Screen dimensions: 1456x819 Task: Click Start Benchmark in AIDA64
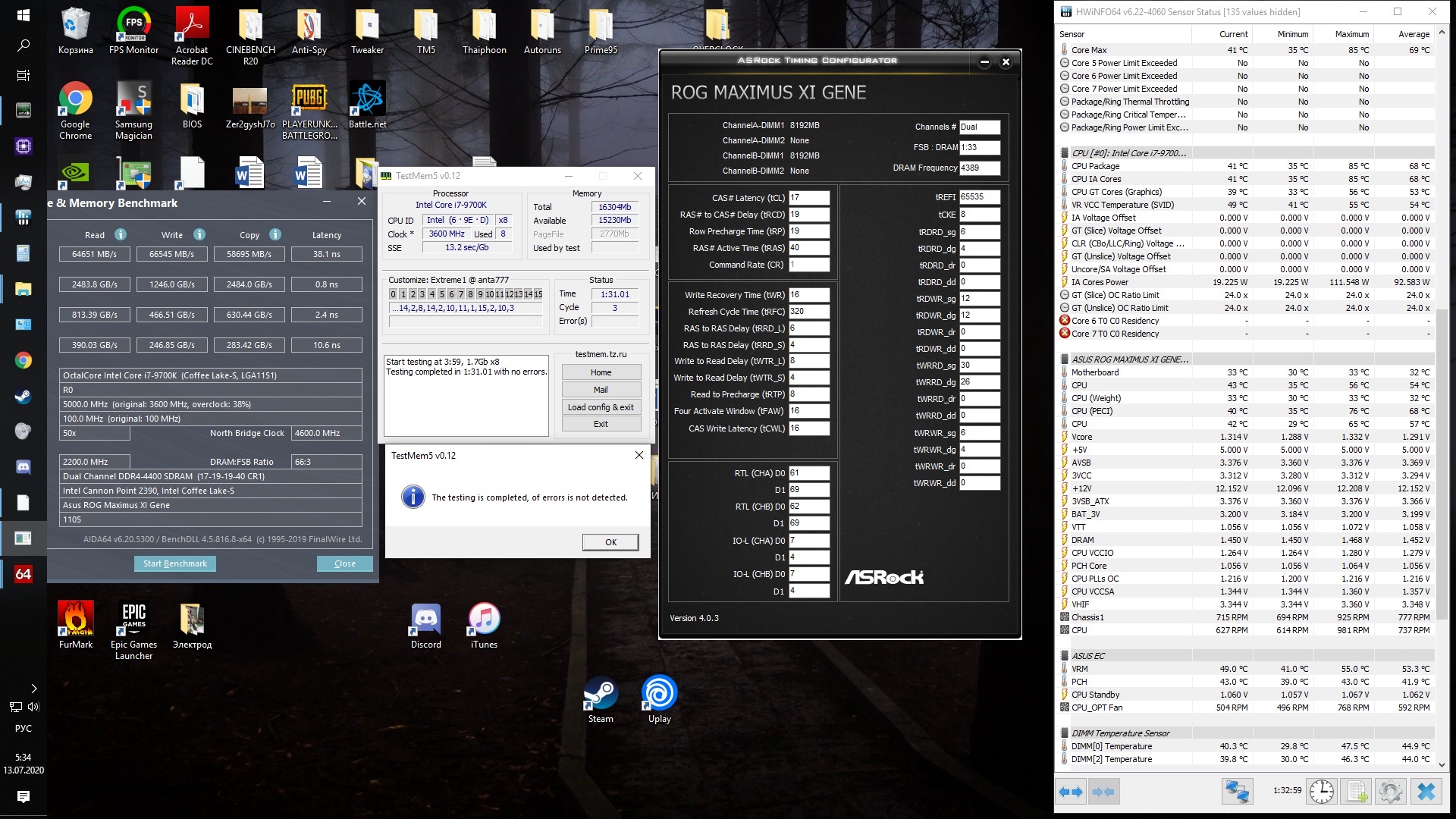click(x=174, y=563)
